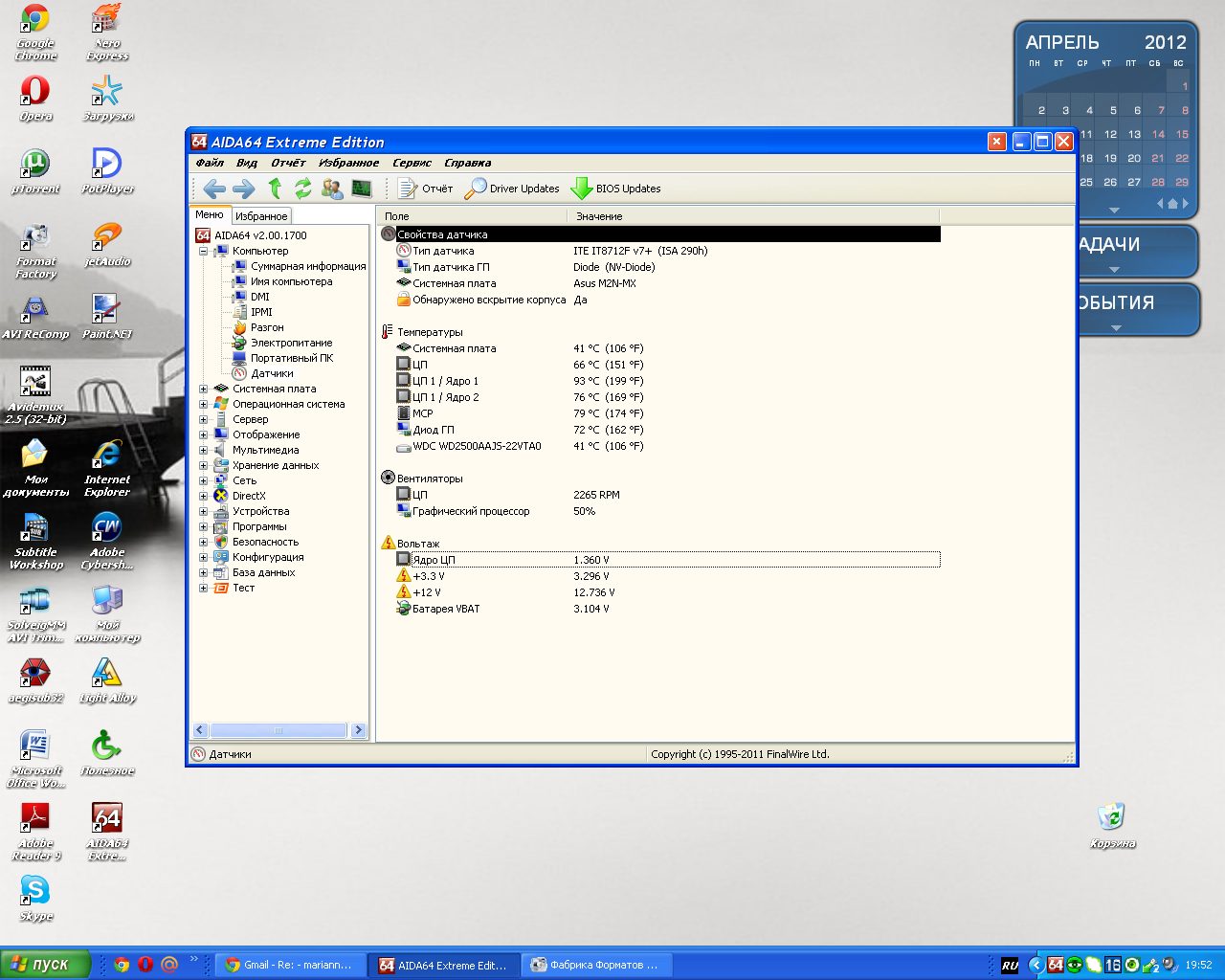The image size is (1225, 980).
Task: Open the user management icon in toolbar
Action: tap(332, 189)
